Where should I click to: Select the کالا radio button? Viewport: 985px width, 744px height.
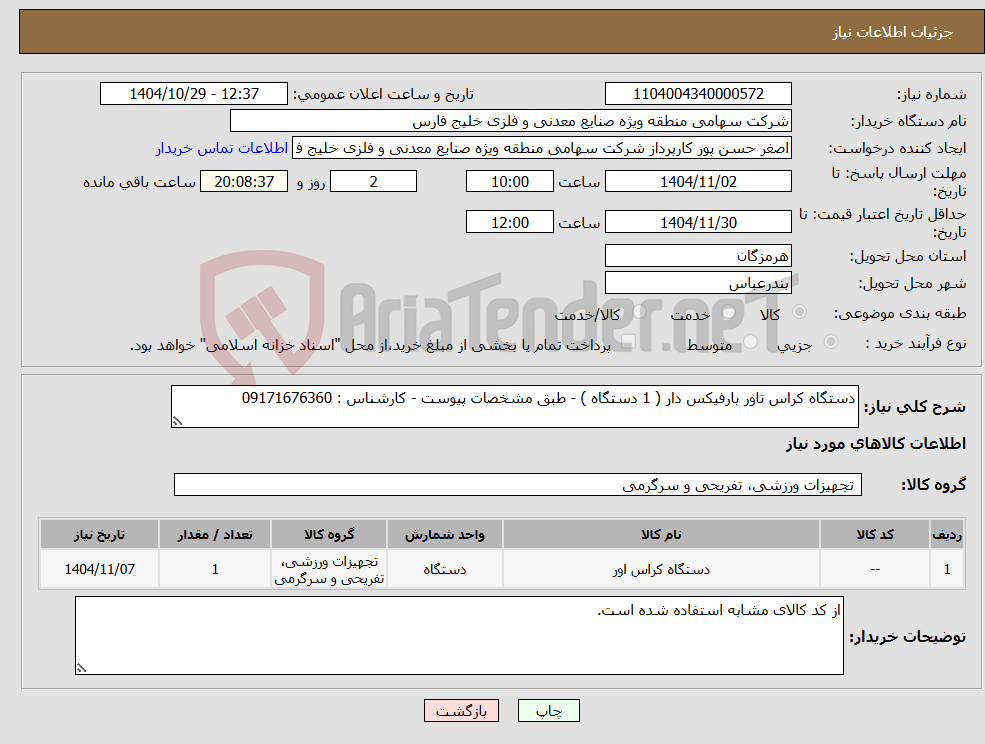tap(800, 311)
